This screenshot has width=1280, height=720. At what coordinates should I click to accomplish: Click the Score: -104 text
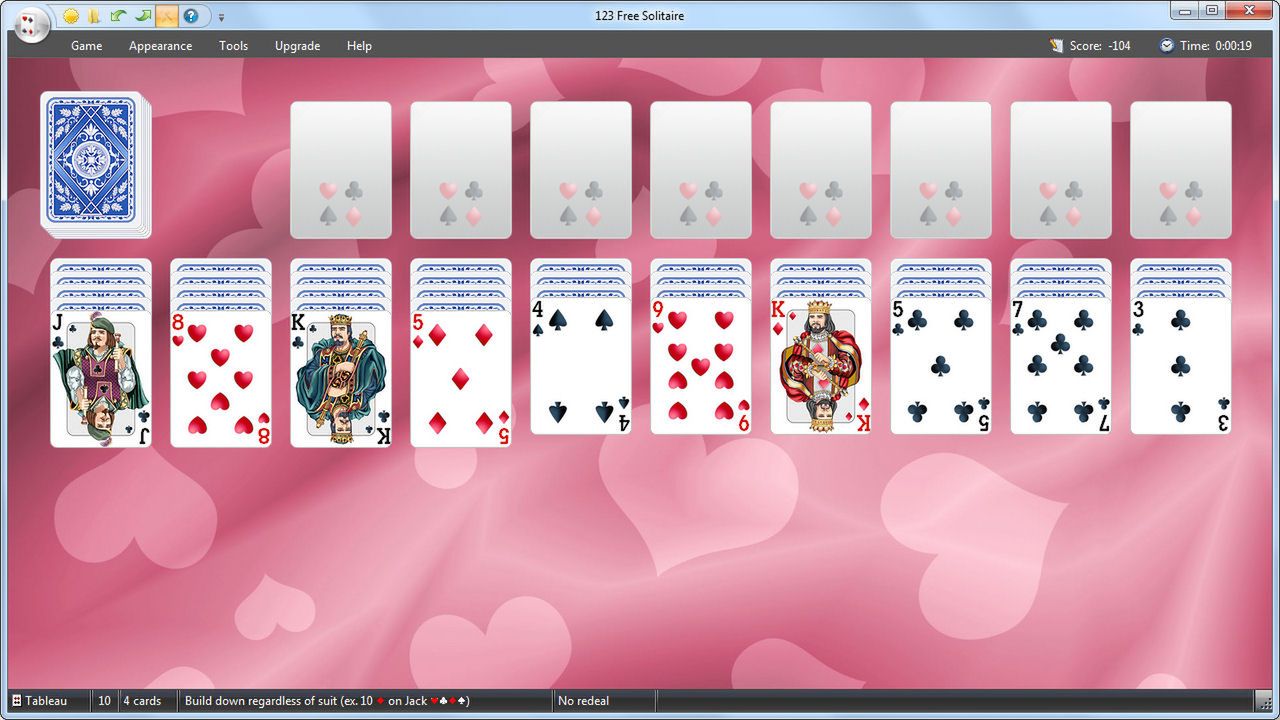(1100, 46)
